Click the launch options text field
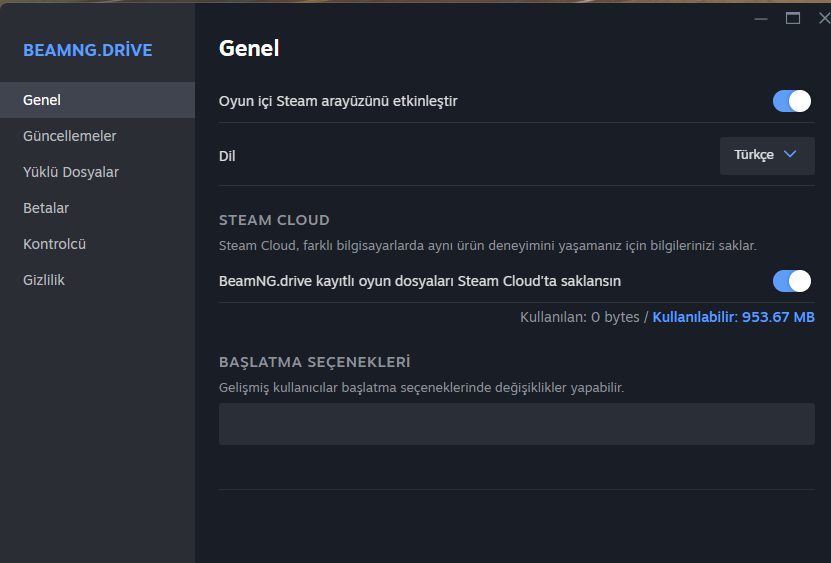The height and width of the screenshot is (563, 831). pyautogui.click(x=516, y=424)
